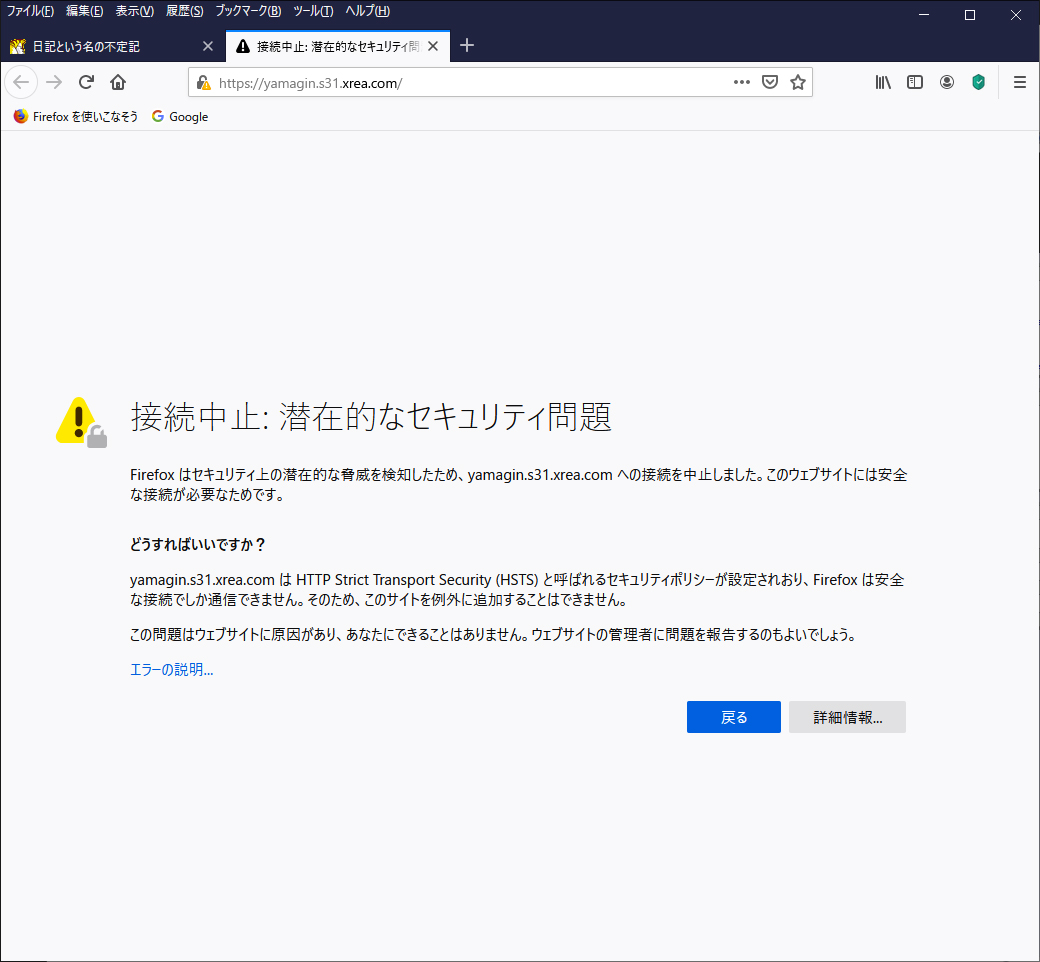
Task: Click the green shield extension icon
Action: [x=978, y=83]
